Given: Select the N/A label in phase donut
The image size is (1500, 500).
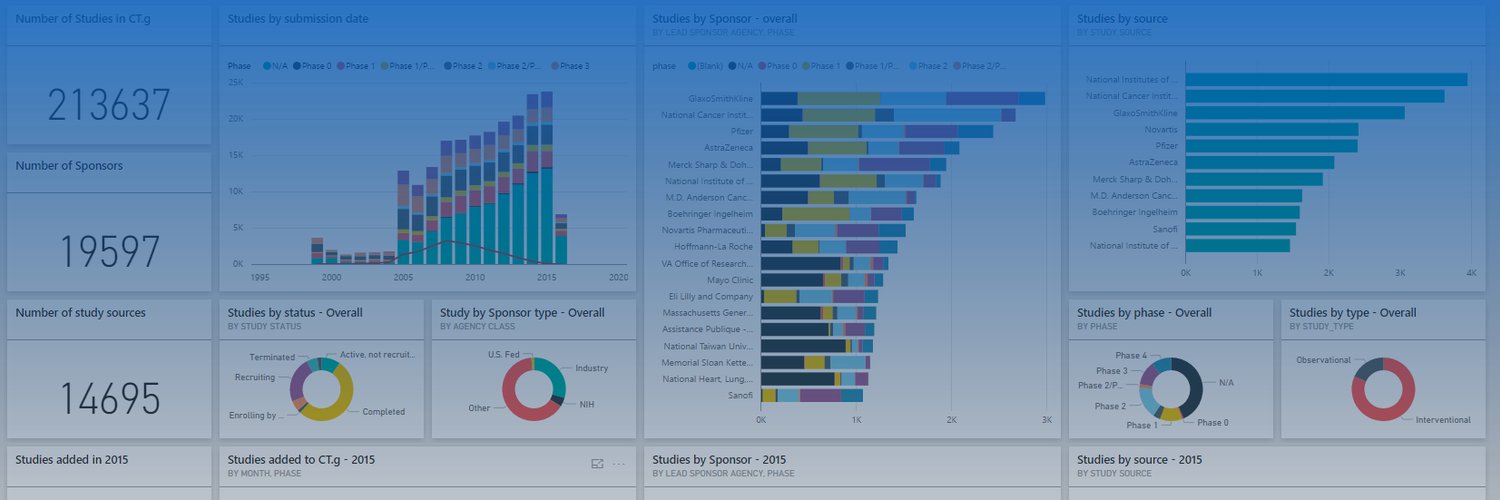Looking at the screenshot, I should tap(1226, 382).
